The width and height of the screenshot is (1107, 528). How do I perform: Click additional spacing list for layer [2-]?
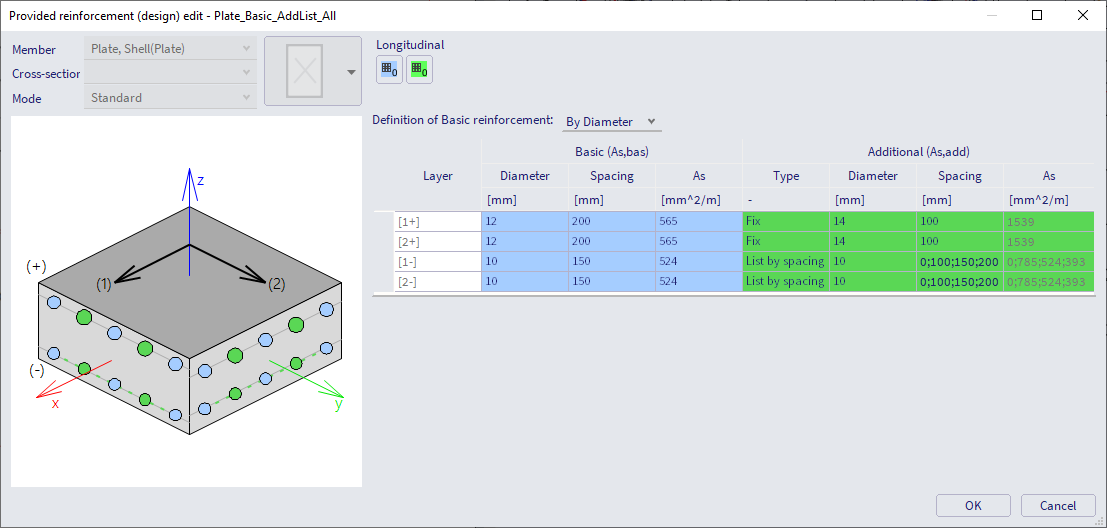(959, 281)
